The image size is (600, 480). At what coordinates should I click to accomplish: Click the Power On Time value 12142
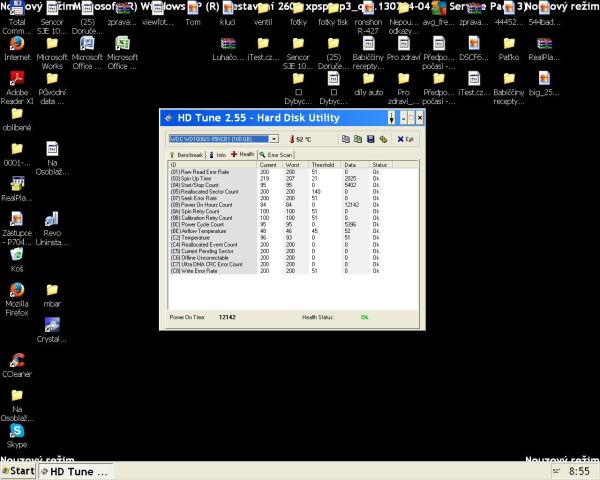click(227, 317)
